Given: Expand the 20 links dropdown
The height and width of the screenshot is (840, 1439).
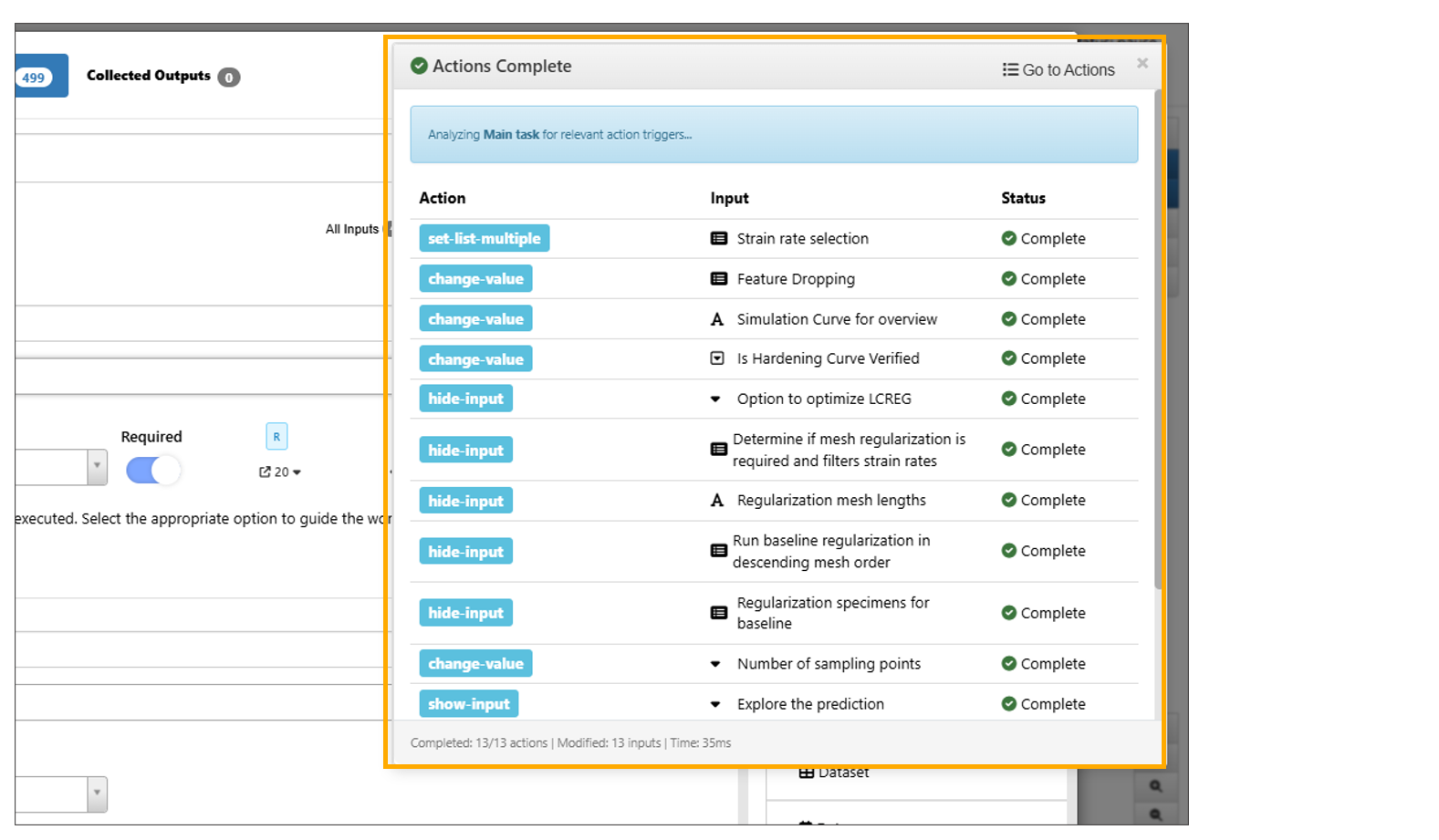Looking at the screenshot, I should 280,472.
